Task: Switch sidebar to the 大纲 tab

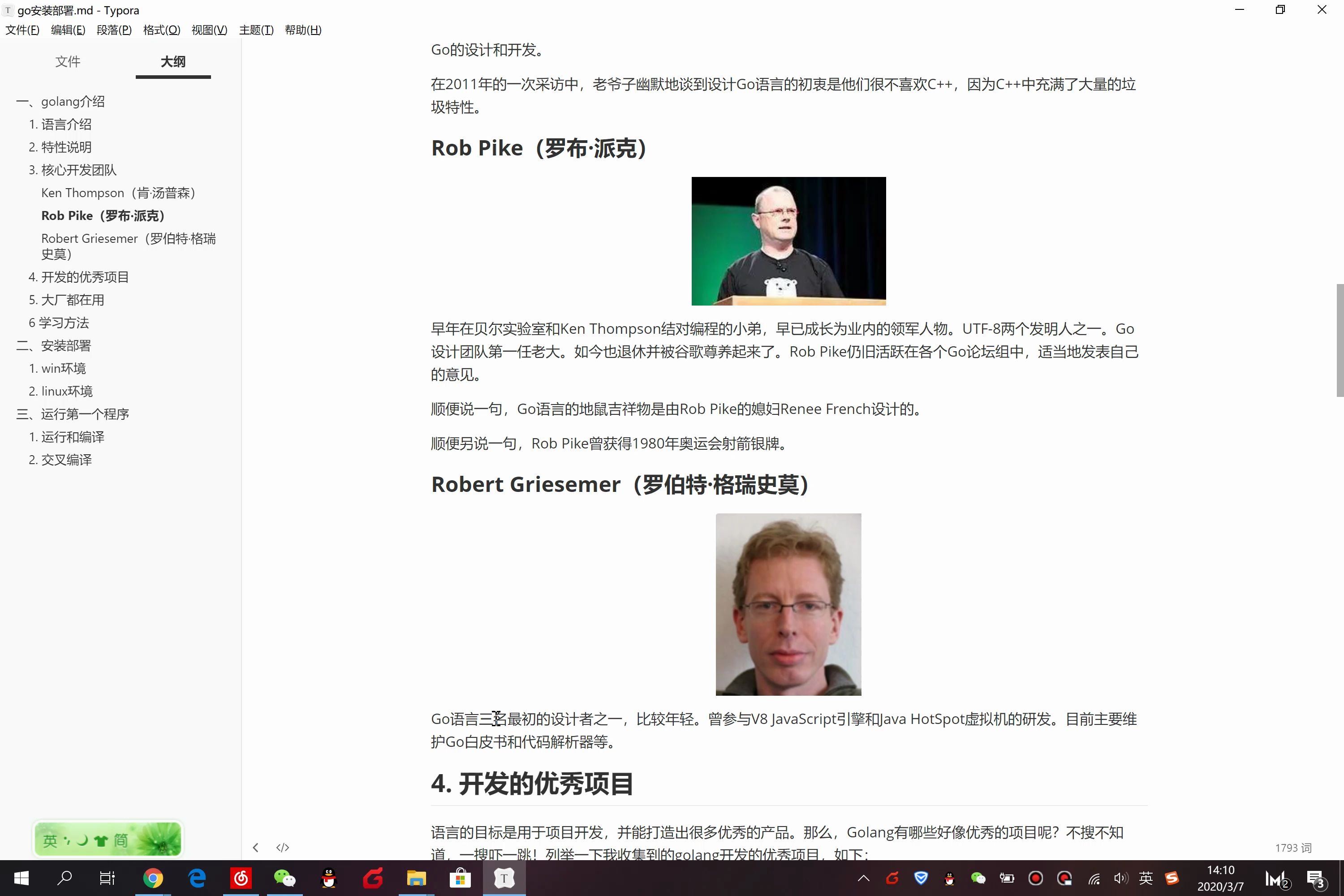Action: click(173, 62)
